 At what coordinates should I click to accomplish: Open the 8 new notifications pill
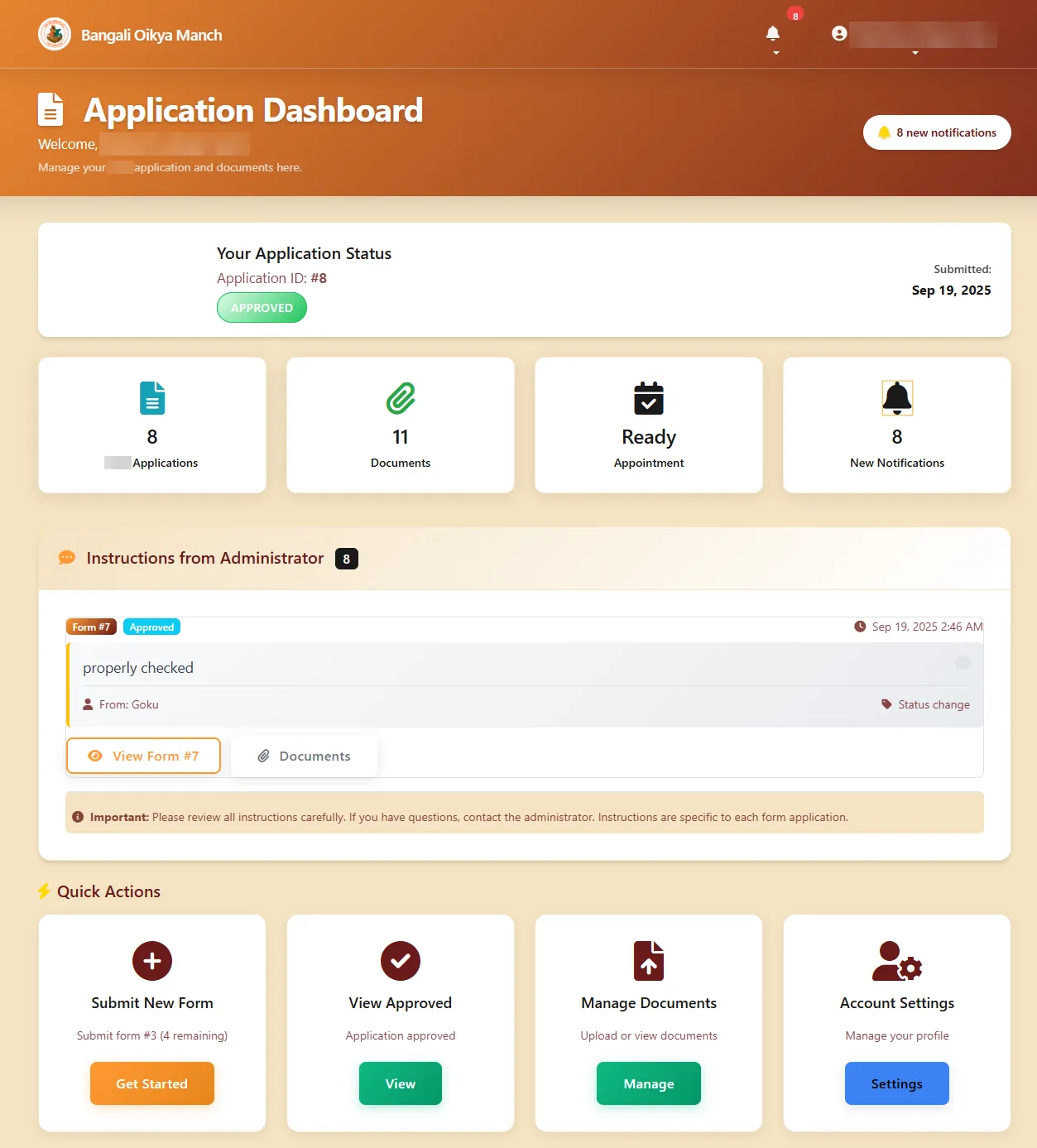click(x=937, y=132)
